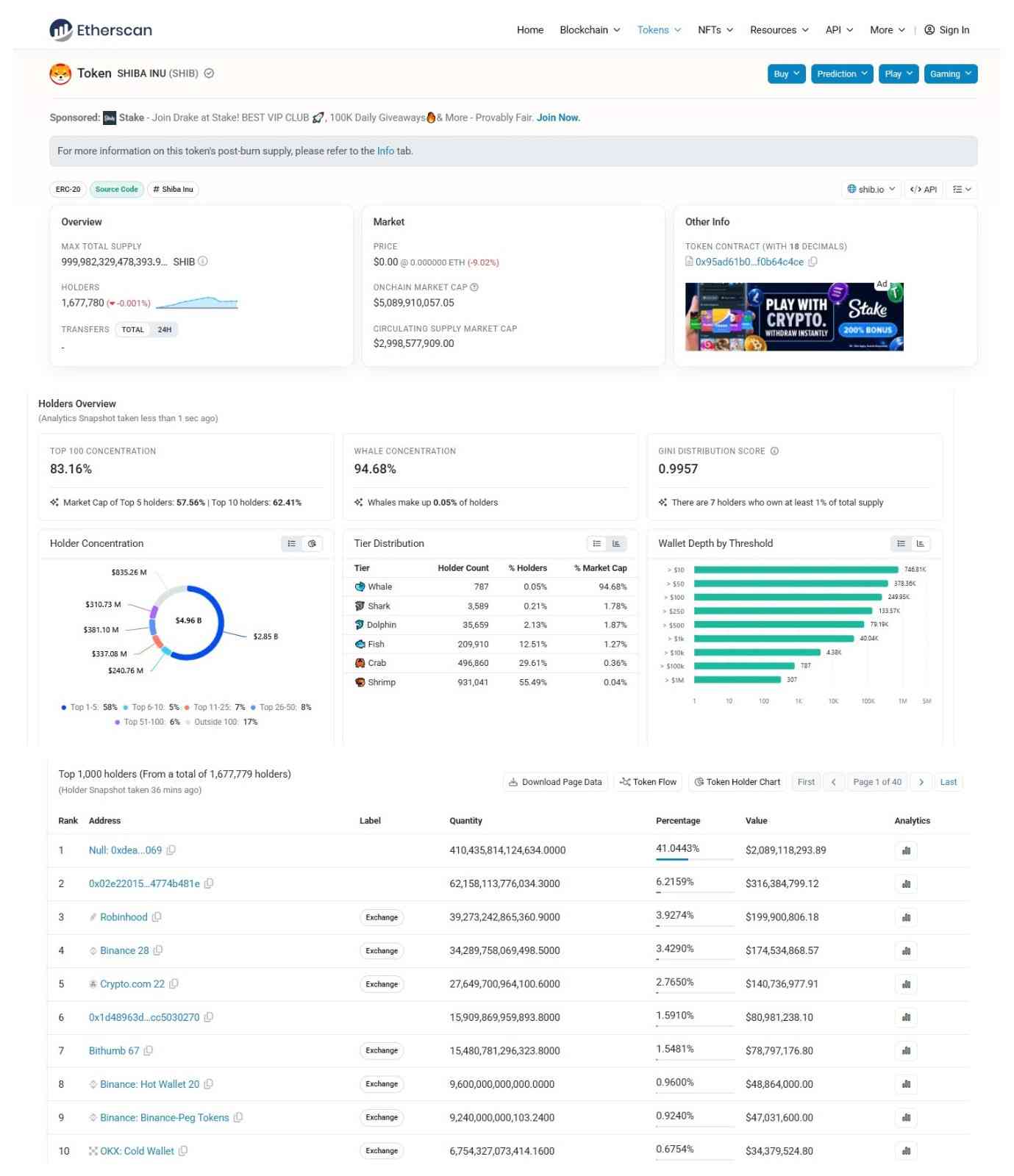Copy Null: 0xdea...069 holder address
The height and width of the screenshot is (1176, 1014).
(x=171, y=850)
